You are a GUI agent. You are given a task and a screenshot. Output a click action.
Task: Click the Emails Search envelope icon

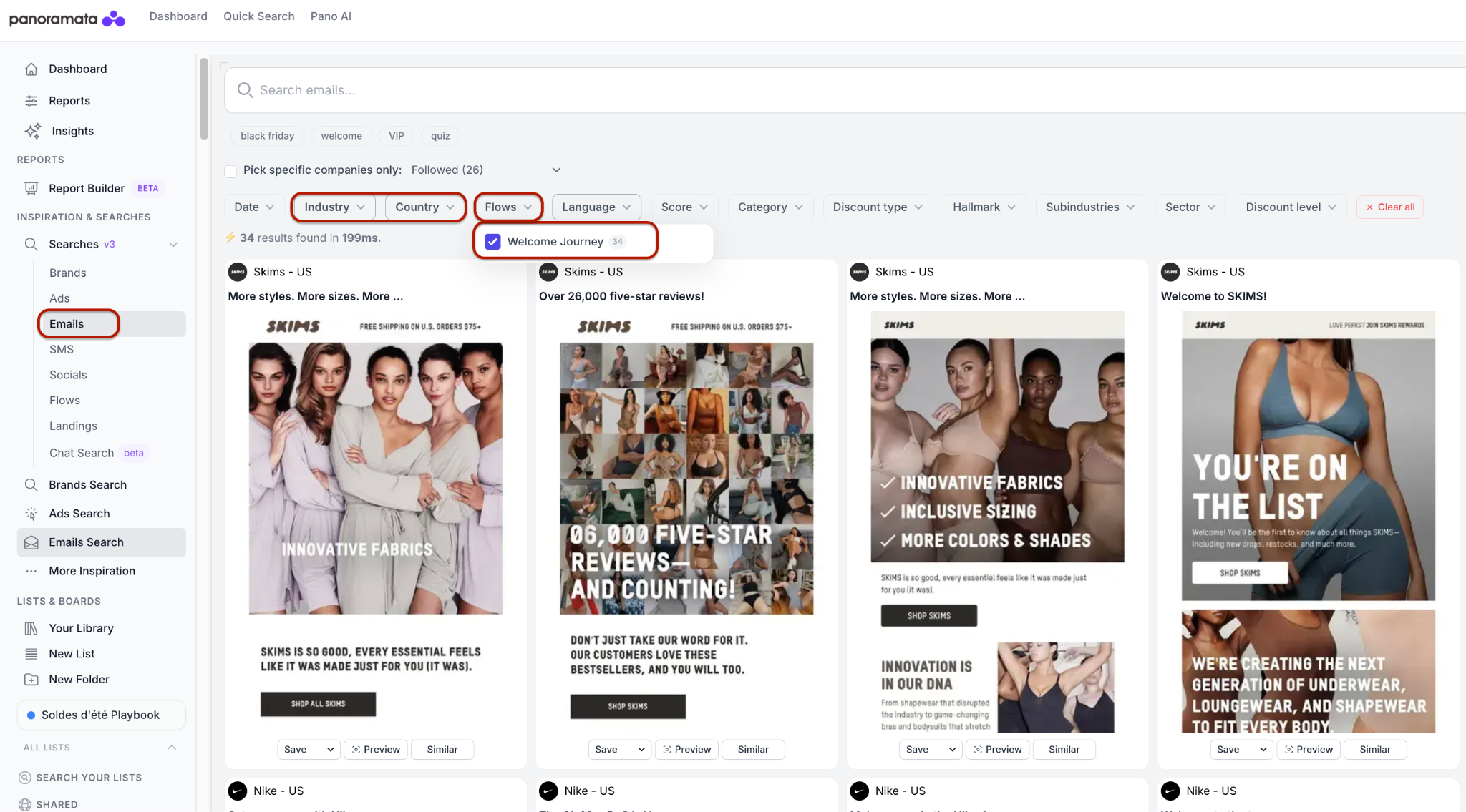31,542
